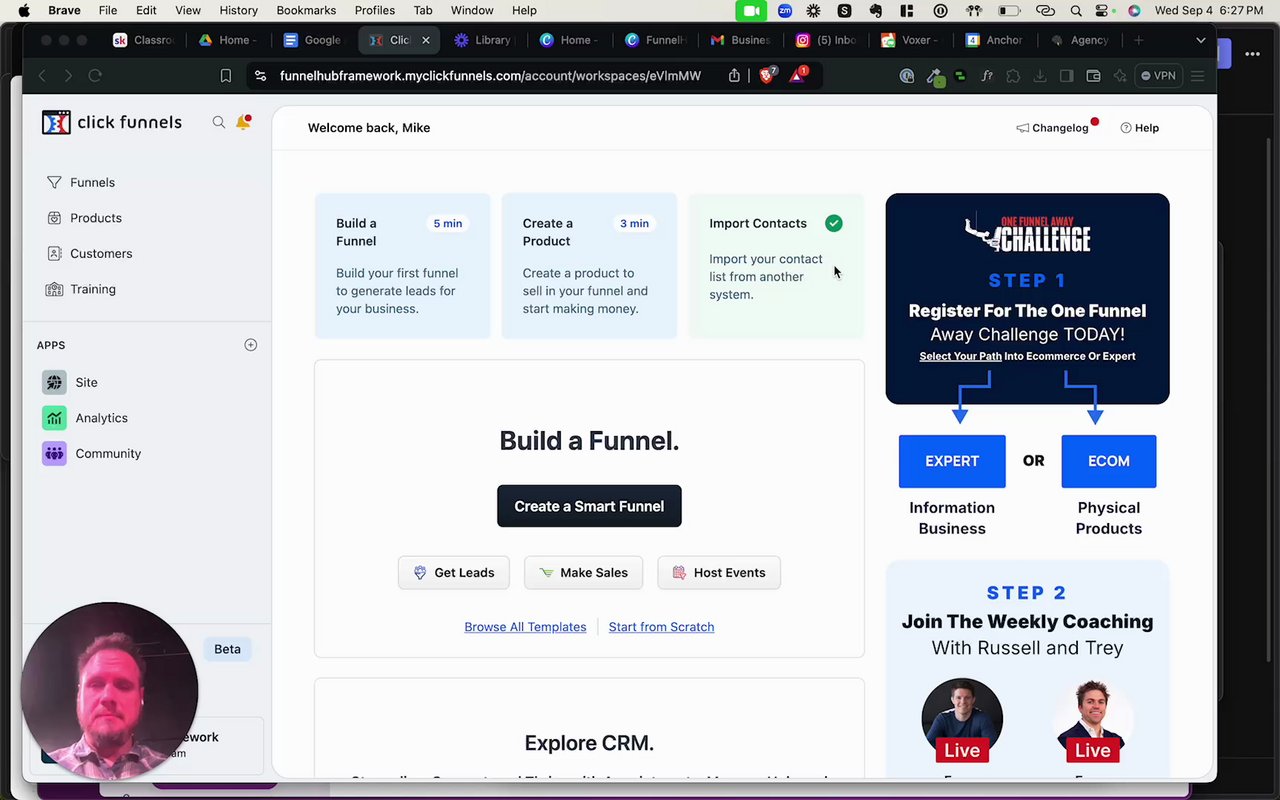Open the Changelog
Image resolution: width=1280 pixels, height=800 pixels.
(x=1053, y=128)
